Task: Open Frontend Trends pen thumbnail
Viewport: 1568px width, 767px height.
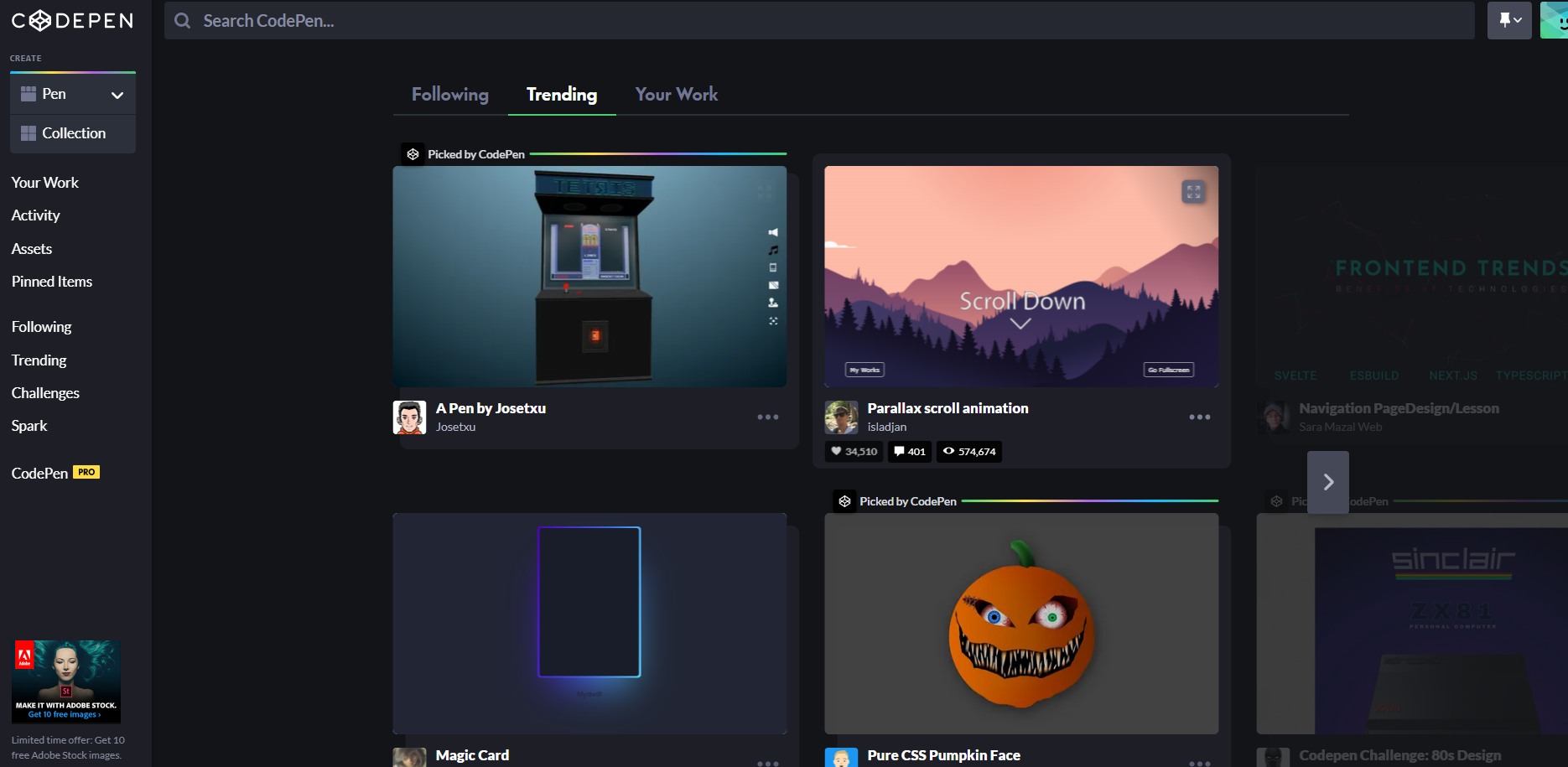Action: click(1412, 277)
